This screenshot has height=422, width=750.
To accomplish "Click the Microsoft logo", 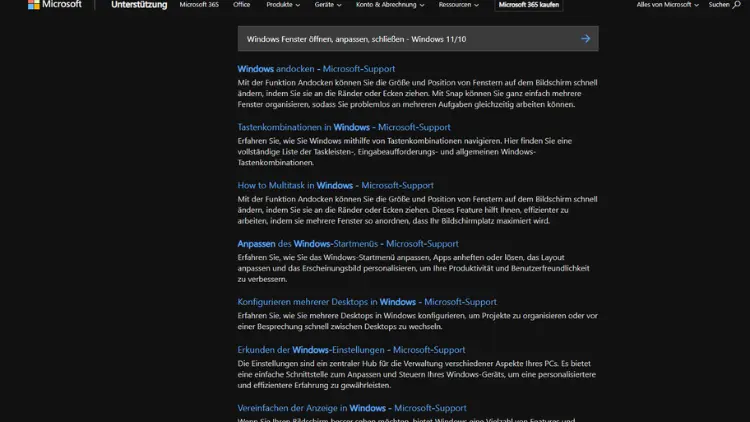I will click(x=54, y=5).
